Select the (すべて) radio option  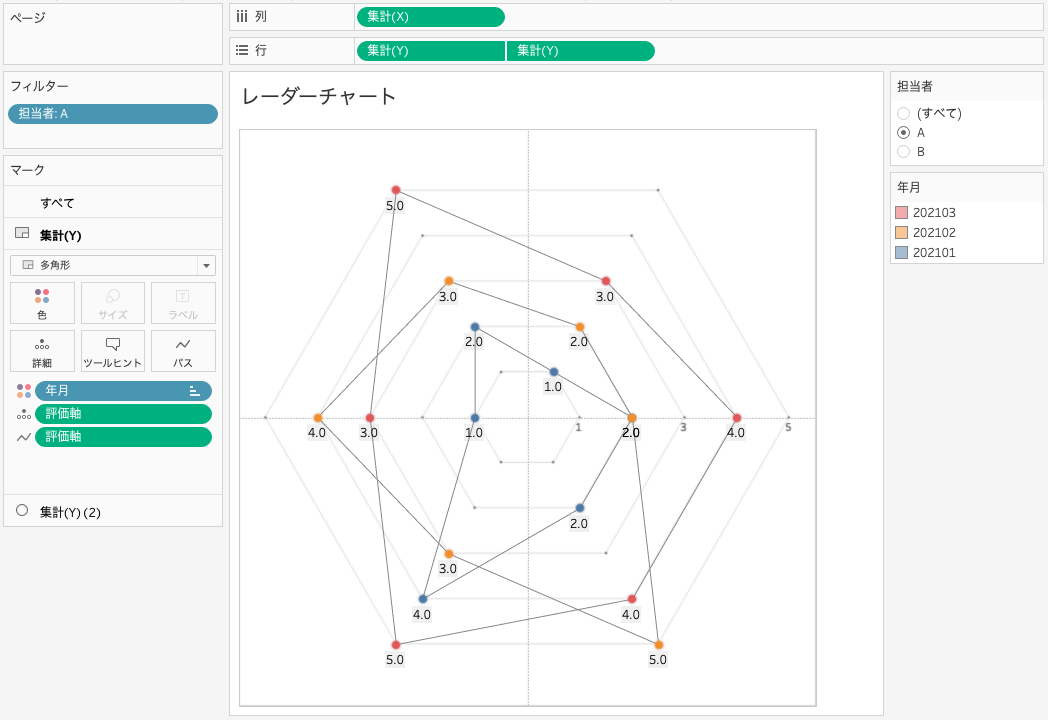(x=904, y=114)
